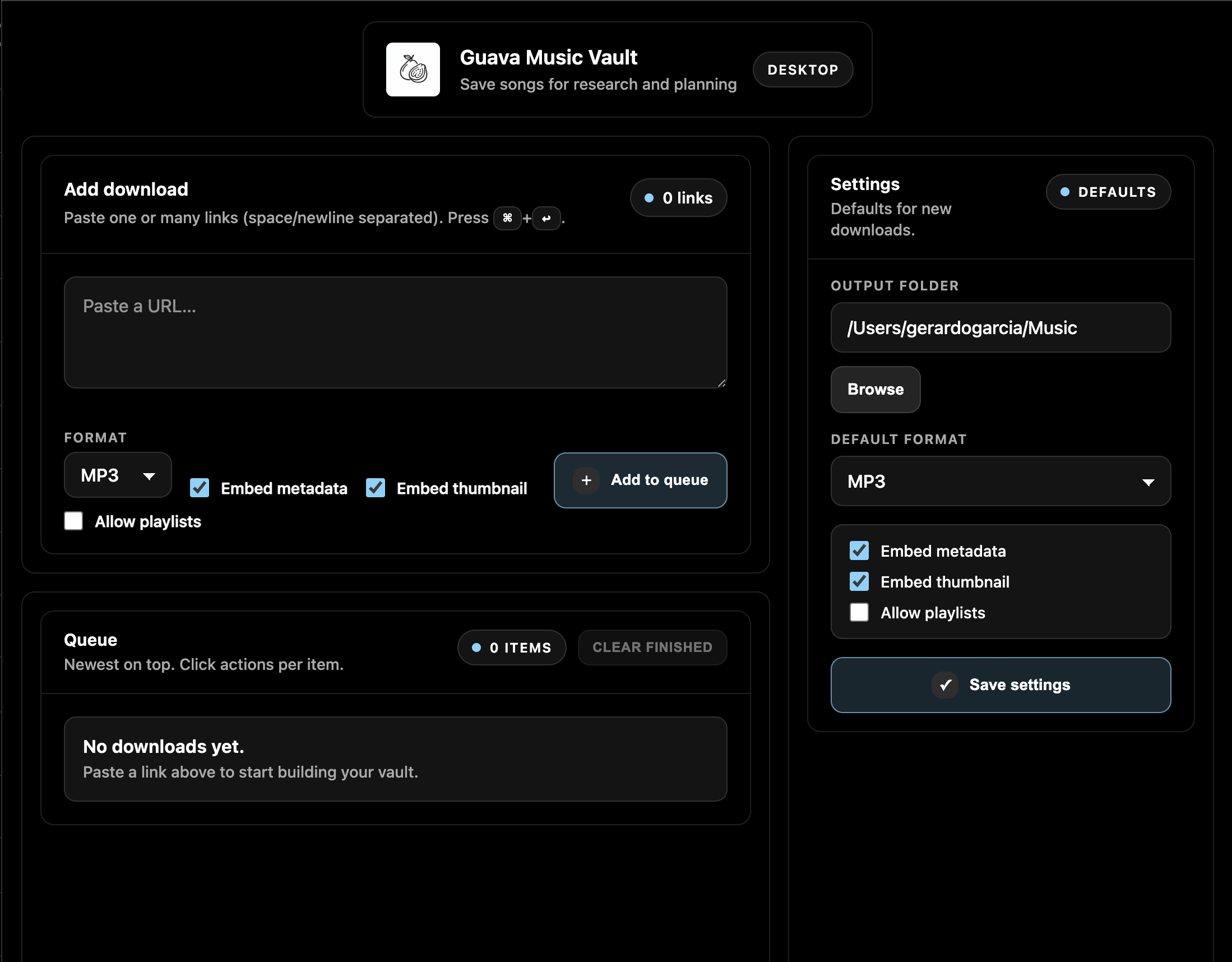Expand the MP3 format selector chevron
This screenshot has height=962, width=1232.
point(149,475)
